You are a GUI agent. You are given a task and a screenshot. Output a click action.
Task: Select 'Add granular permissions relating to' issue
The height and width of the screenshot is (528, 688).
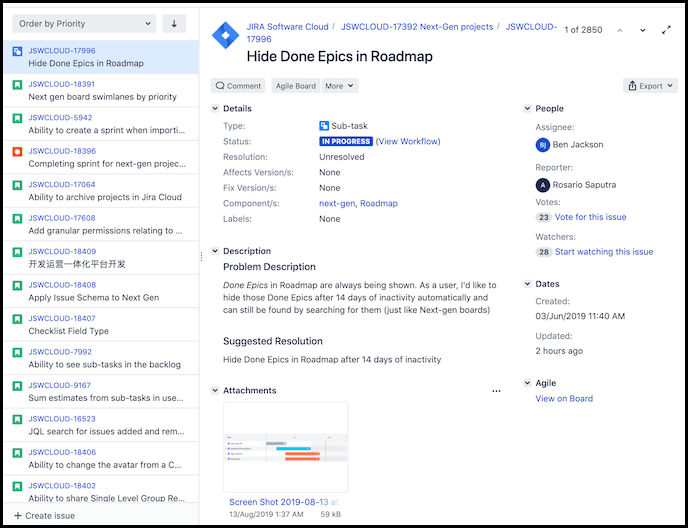pos(105,231)
